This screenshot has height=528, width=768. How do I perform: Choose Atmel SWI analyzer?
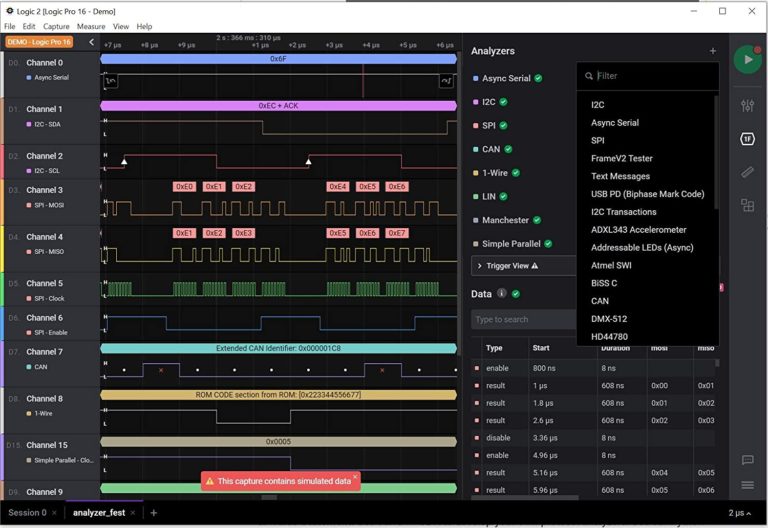click(611, 265)
